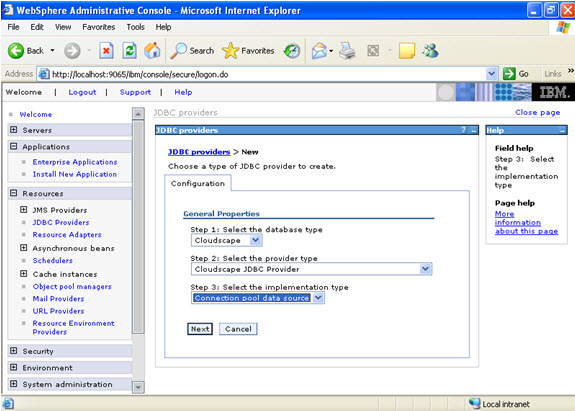Open Search magnifier in toolbar
Viewport: 575px width, 411px height.
click(x=179, y=51)
